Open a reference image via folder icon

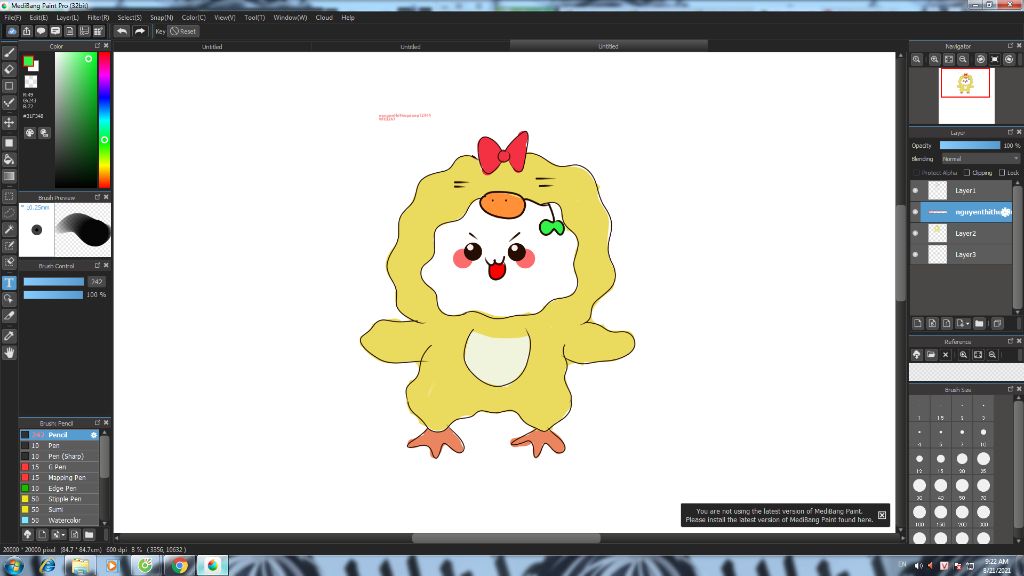point(931,355)
